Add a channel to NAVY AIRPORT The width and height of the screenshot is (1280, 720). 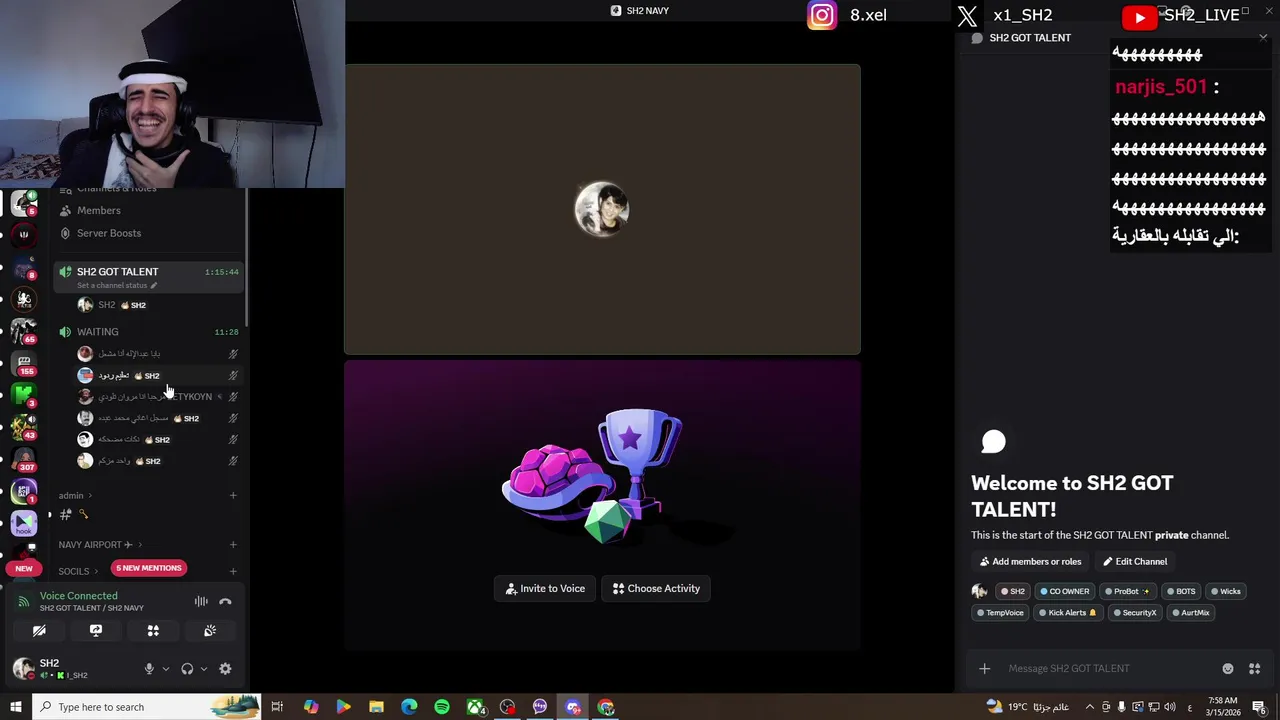coord(233,545)
